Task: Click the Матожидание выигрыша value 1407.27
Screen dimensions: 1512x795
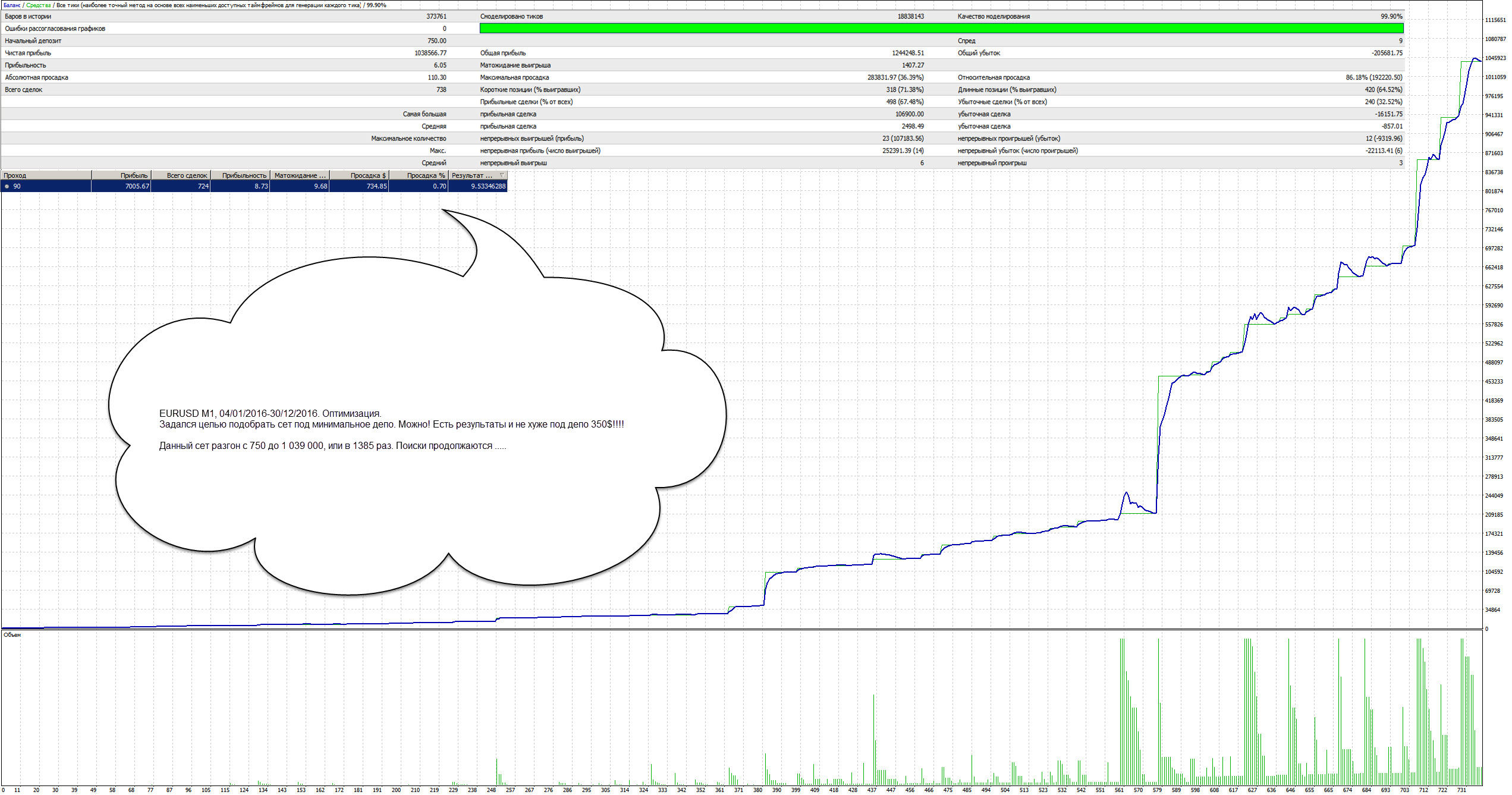Action: point(913,65)
